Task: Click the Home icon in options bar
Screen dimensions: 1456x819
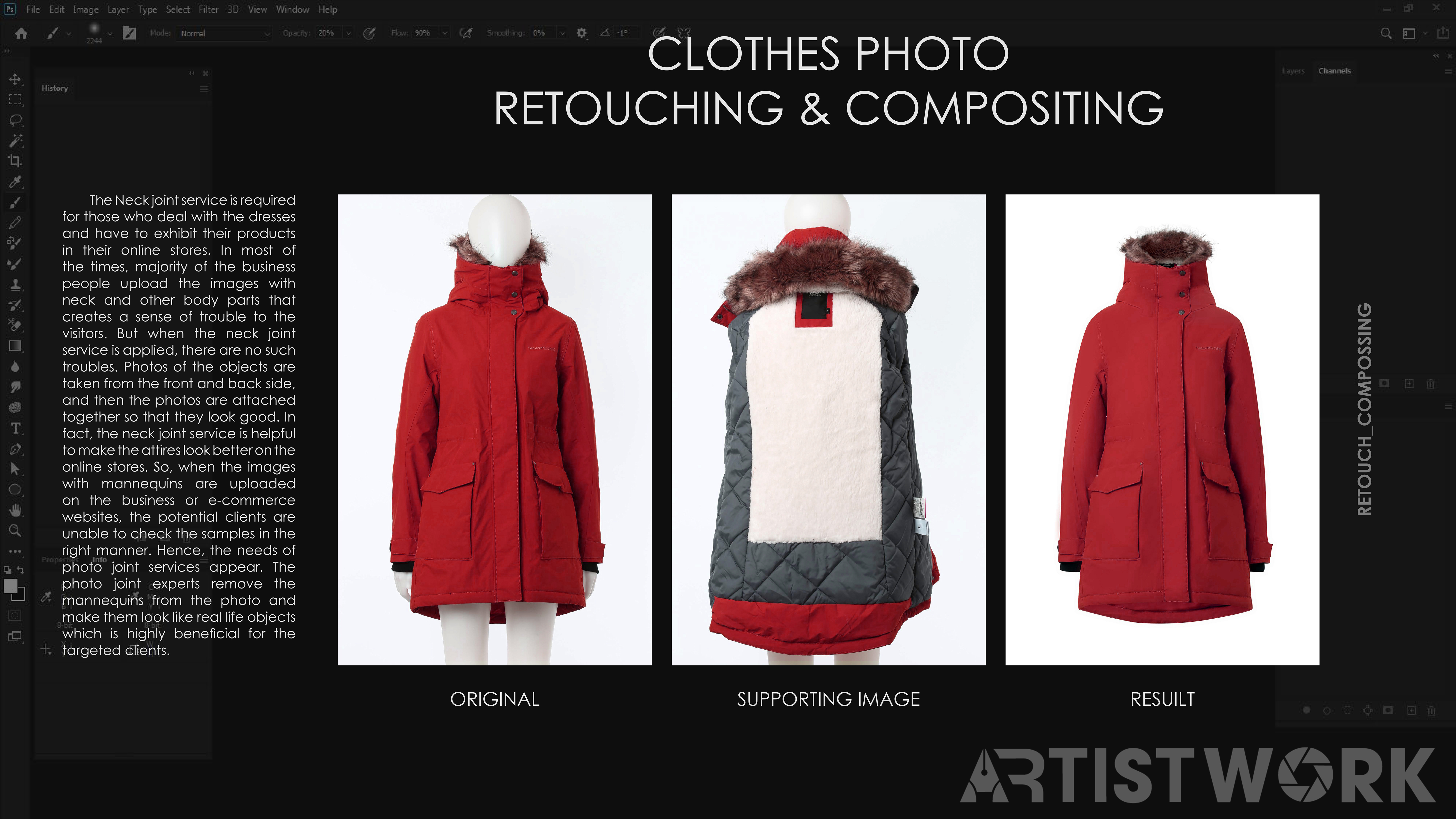Action: pos(22,33)
